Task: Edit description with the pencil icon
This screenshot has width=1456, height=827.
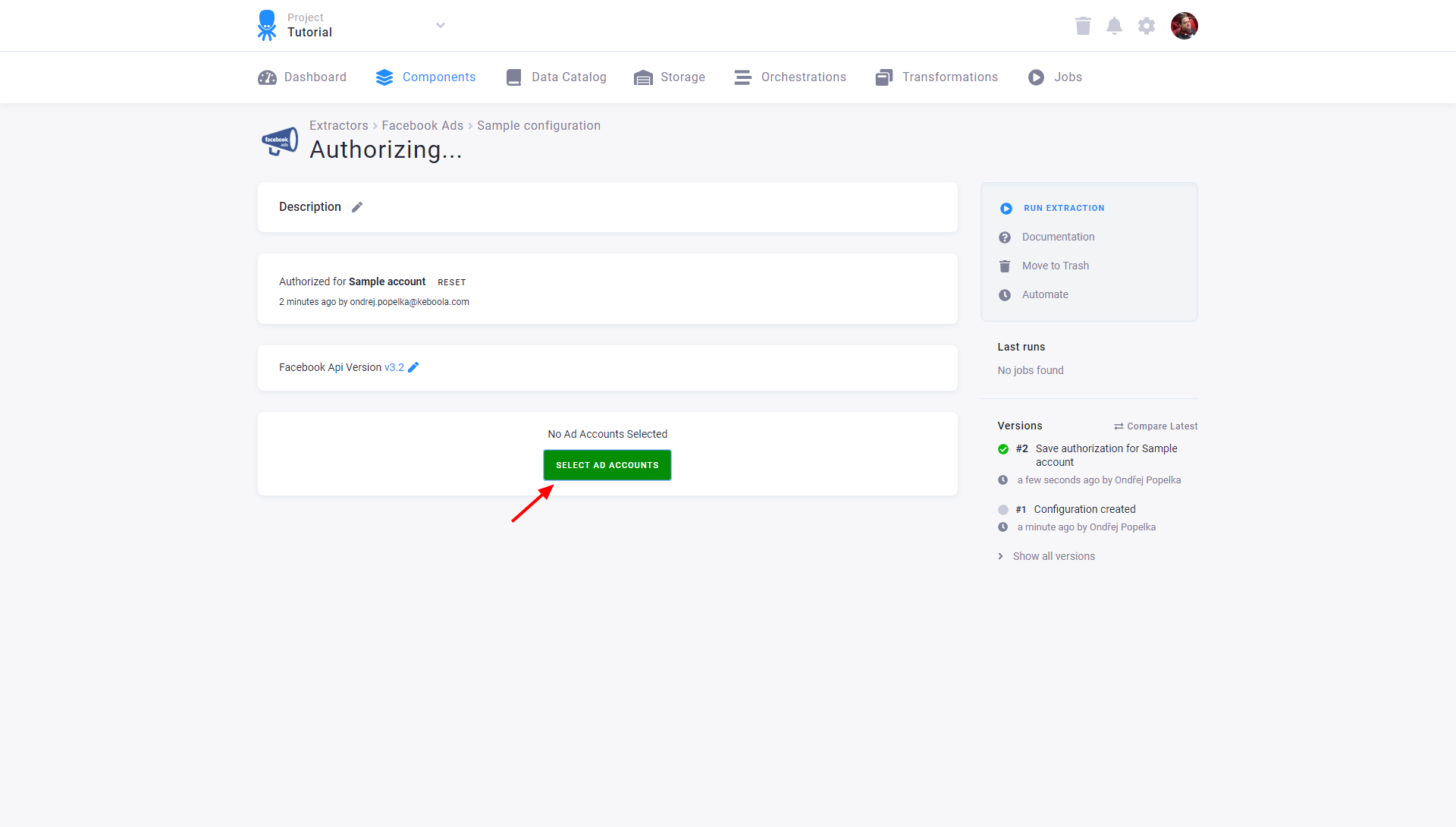Action: click(x=357, y=207)
